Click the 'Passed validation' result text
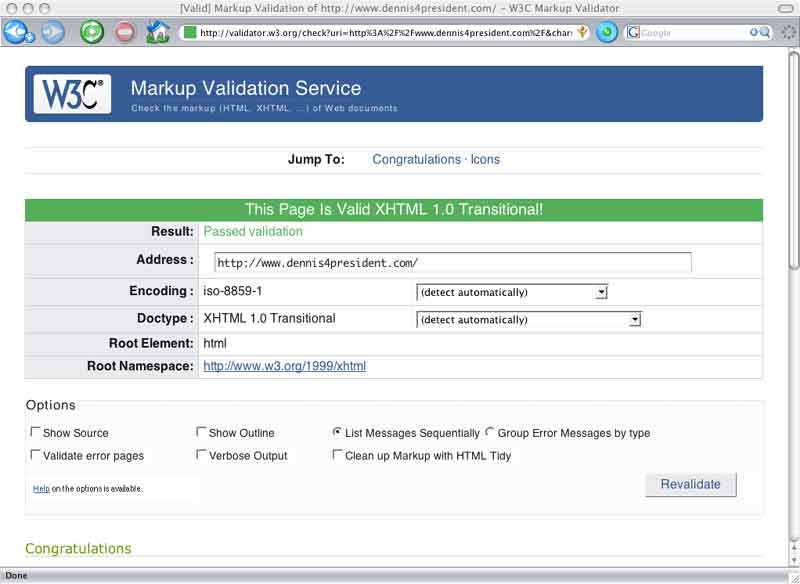The width and height of the screenshot is (800, 584). click(253, 231)
